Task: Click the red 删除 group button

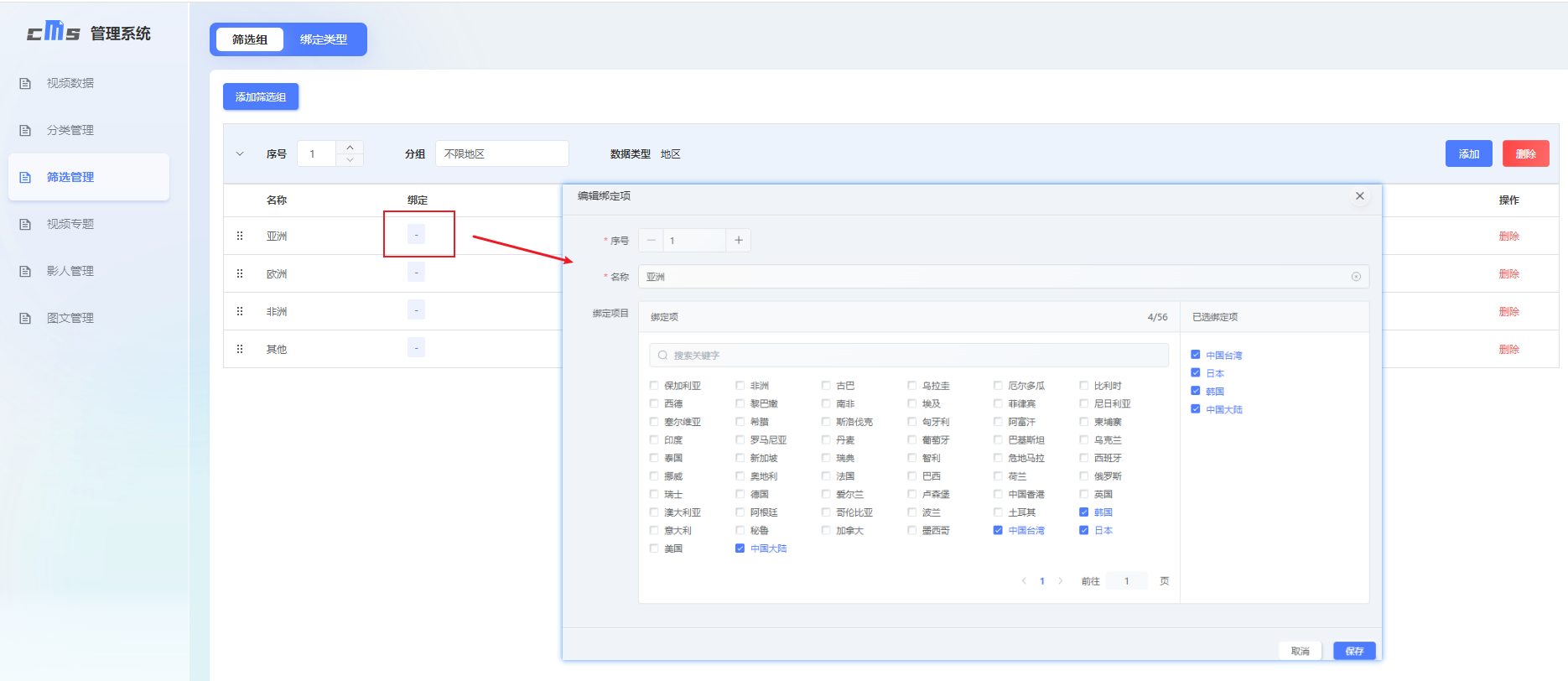Action: point(1525,153)
